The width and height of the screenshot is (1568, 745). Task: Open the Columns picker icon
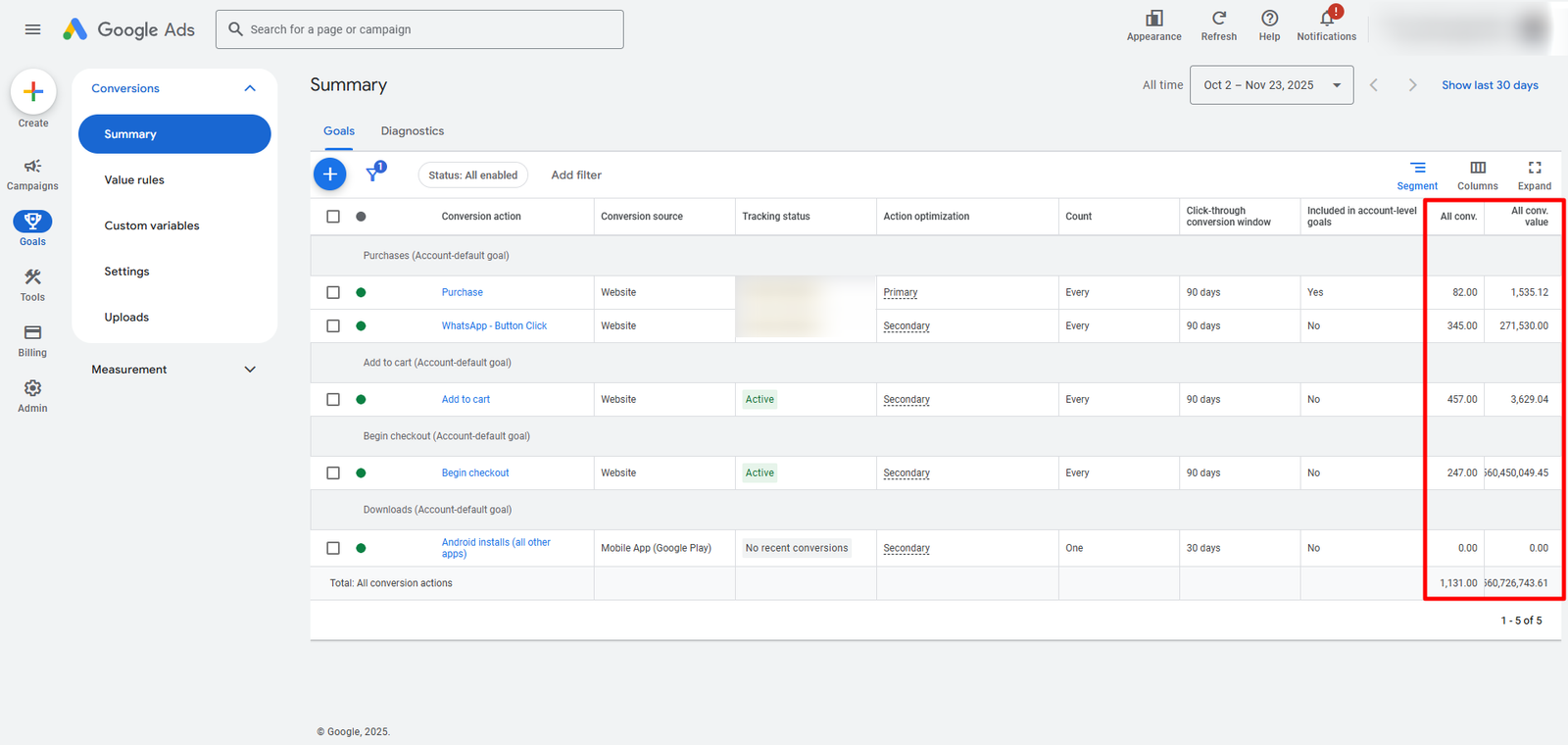tap(1477, 169)
